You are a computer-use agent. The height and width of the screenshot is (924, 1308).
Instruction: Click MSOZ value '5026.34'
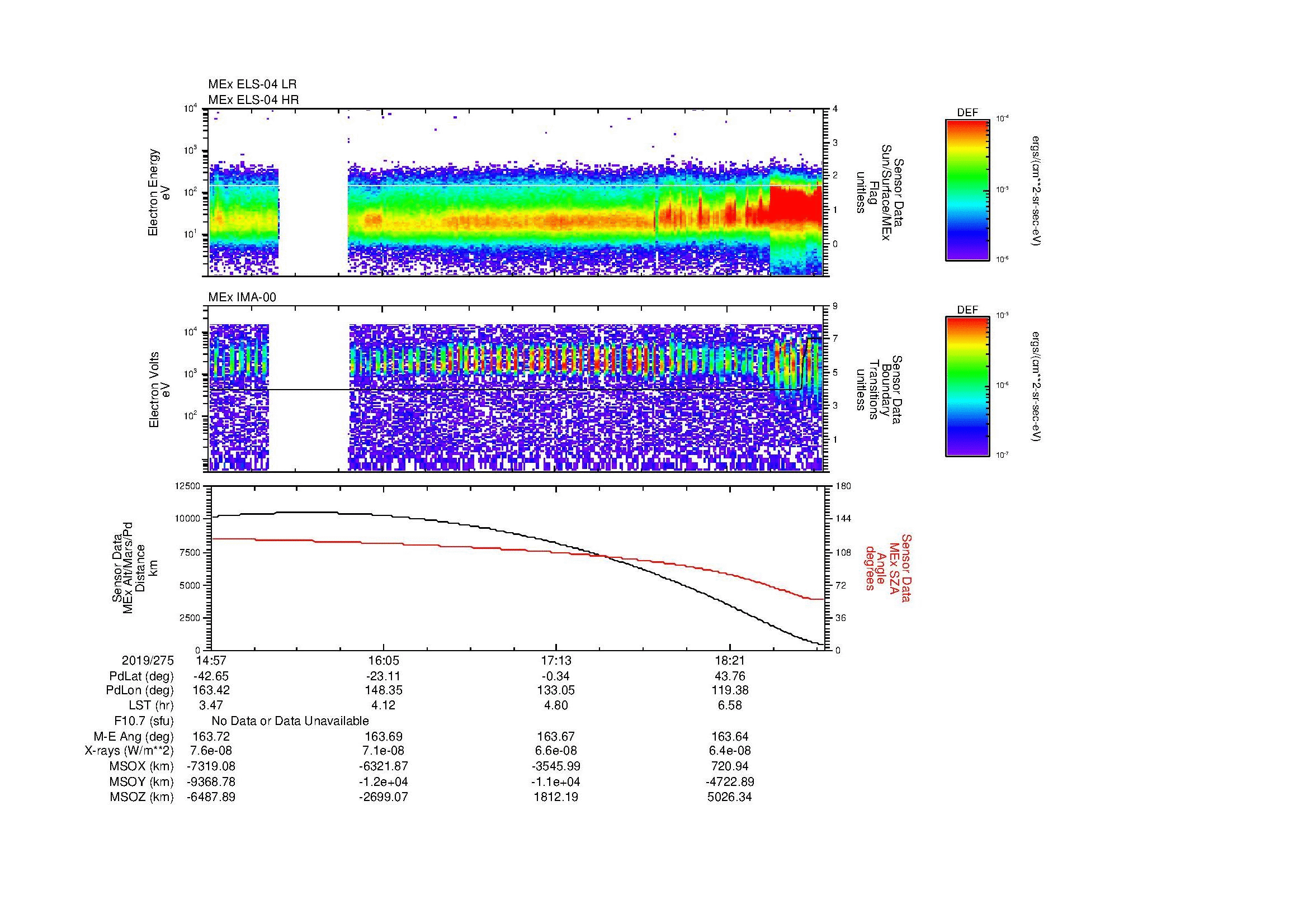tap(730, 797)
